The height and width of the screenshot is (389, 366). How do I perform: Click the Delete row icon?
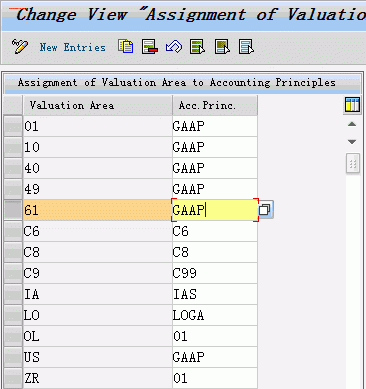tap(150, 47)
